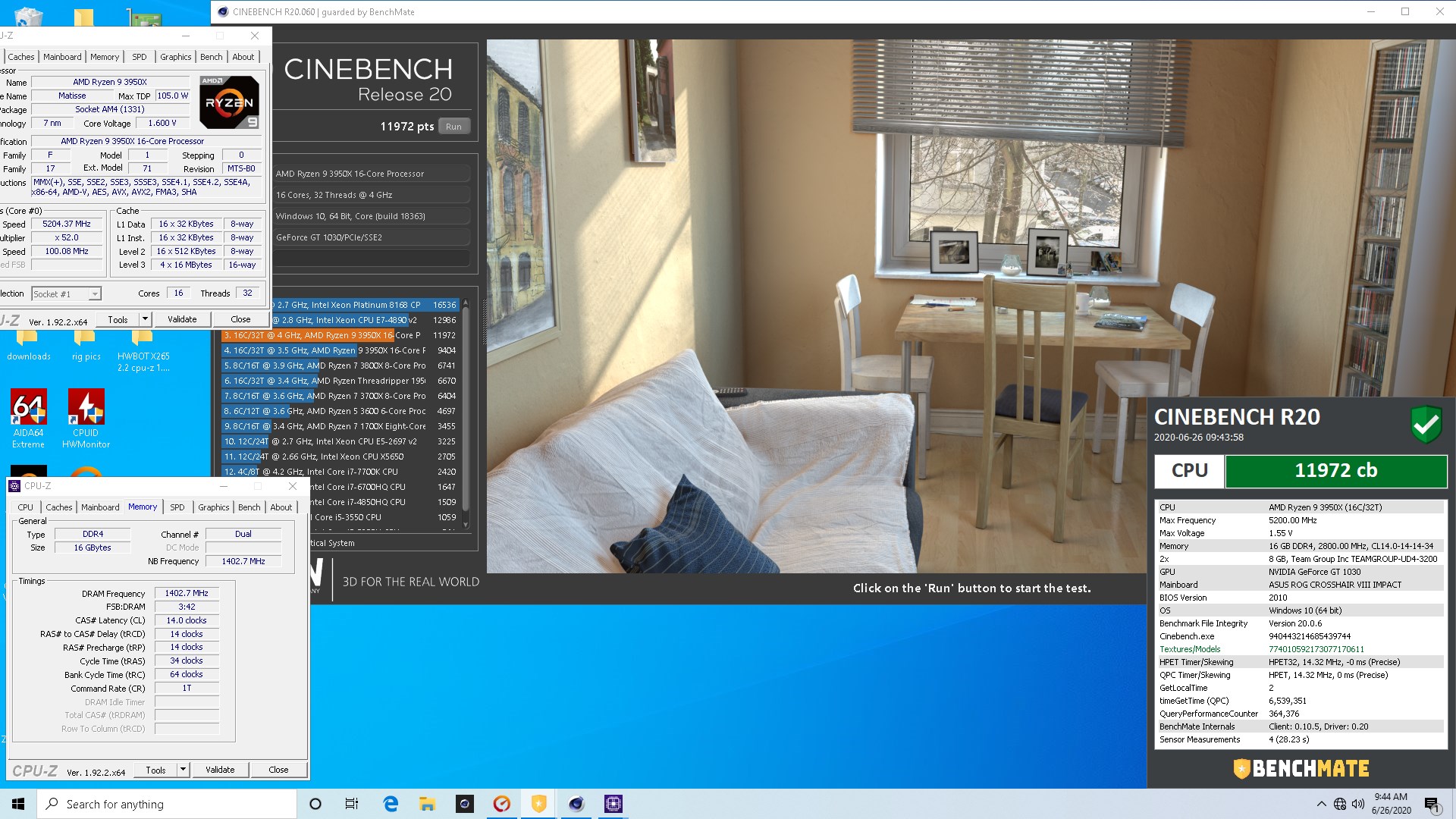Click the Cinebench ranking list scrollbar

(x=466, y=409)
